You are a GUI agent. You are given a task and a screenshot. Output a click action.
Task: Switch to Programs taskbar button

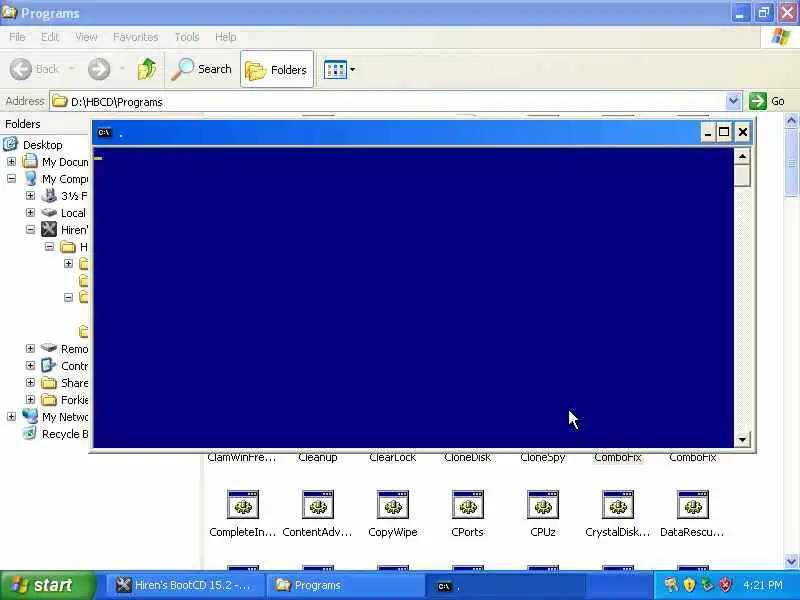point(345,585)
